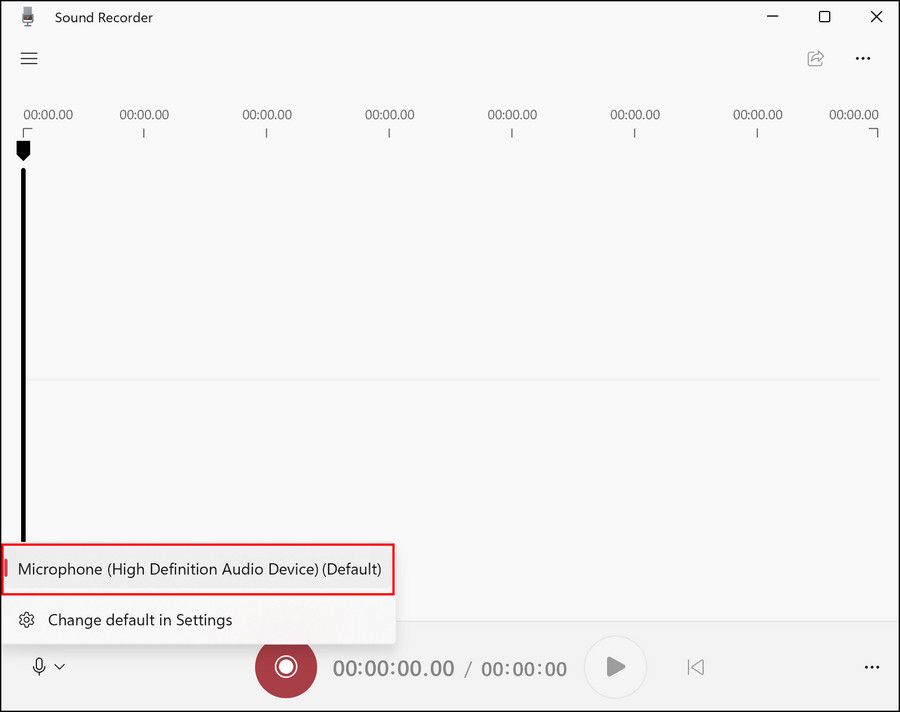
Task: Click the microphone icon in bottom bar
Action: 39,667
